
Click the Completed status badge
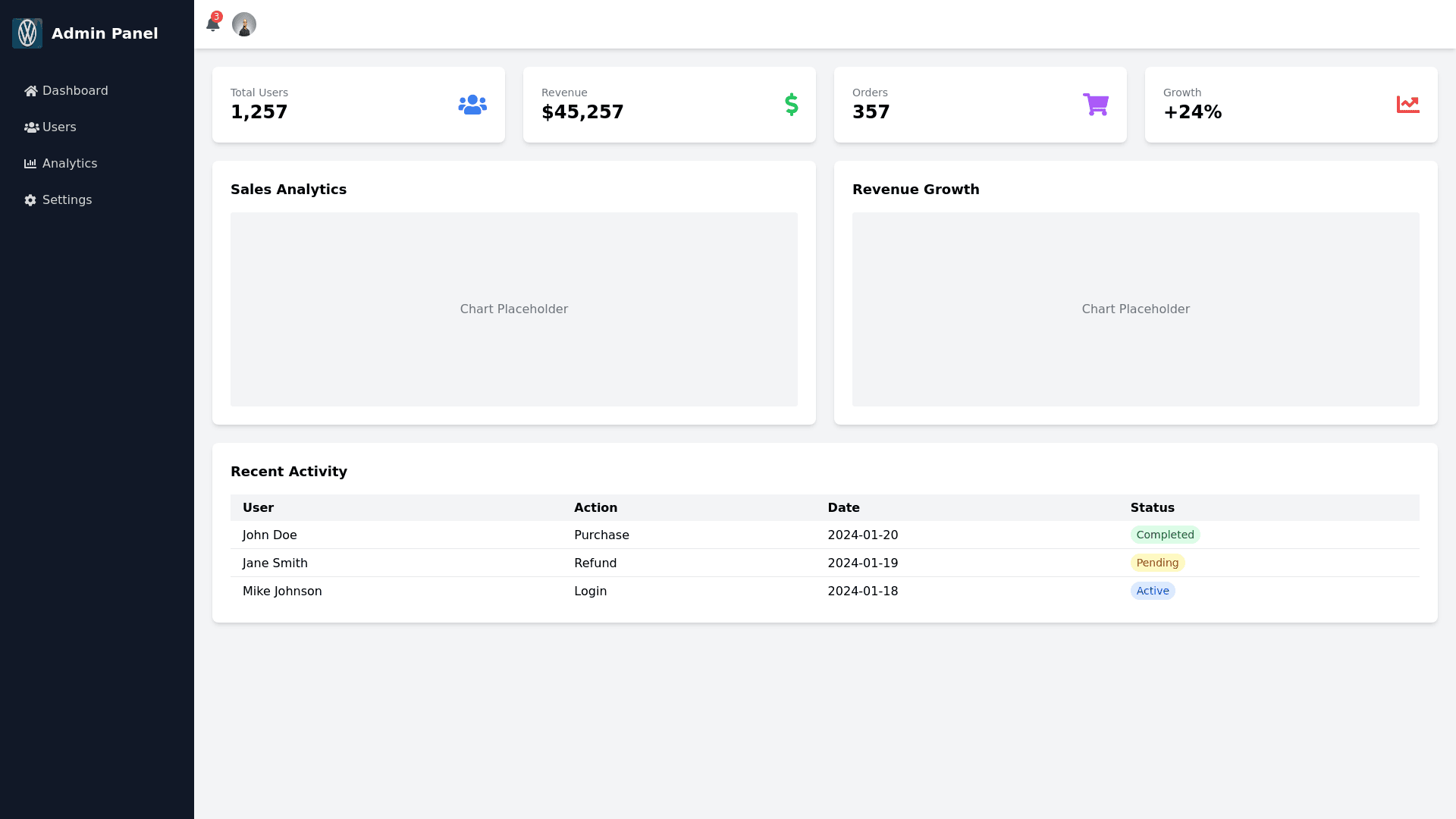pos(1165,535)
